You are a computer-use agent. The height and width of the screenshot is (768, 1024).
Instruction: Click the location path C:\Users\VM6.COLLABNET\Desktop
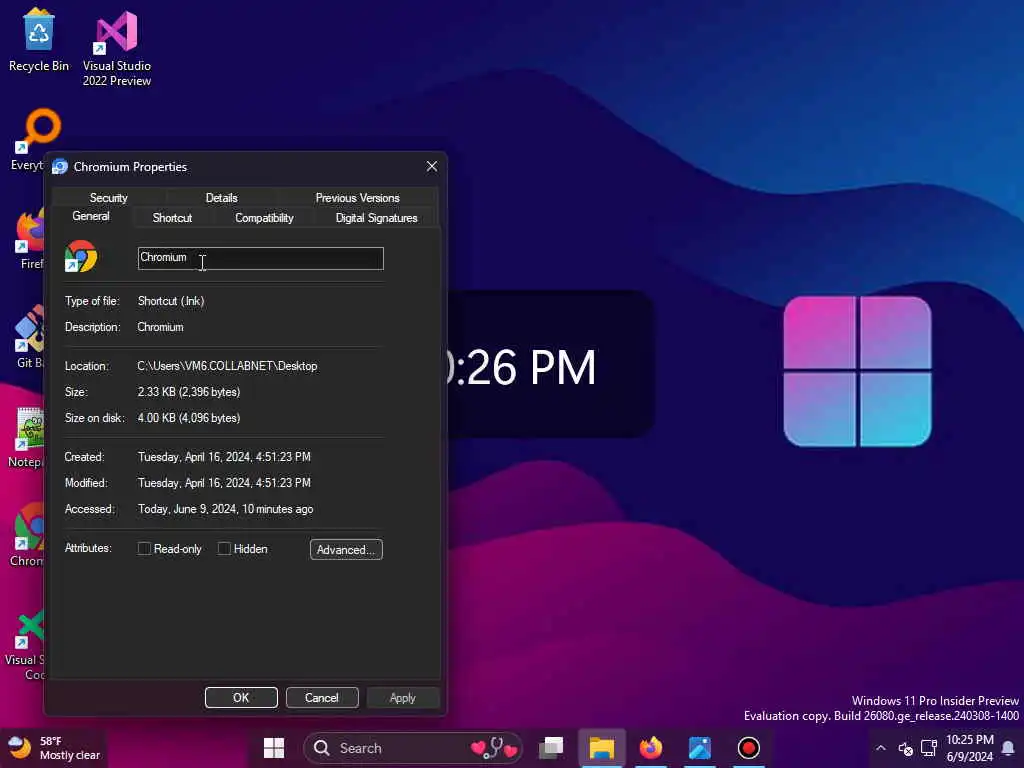click(227, 366)
